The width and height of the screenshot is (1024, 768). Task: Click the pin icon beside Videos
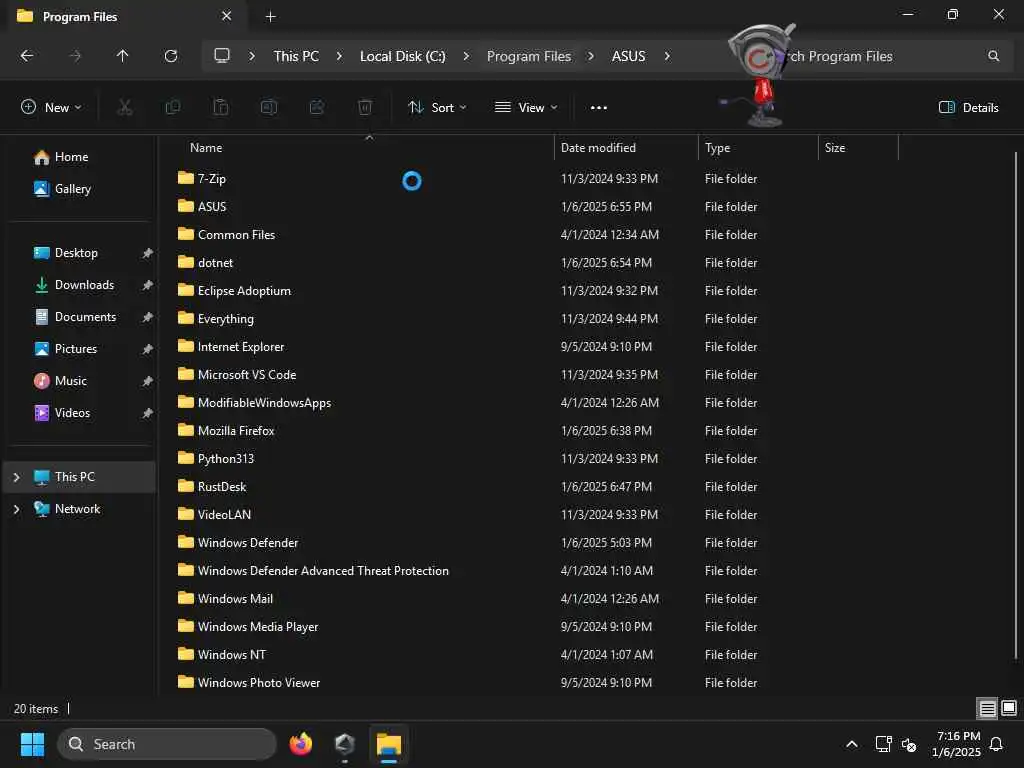[148, 413]
